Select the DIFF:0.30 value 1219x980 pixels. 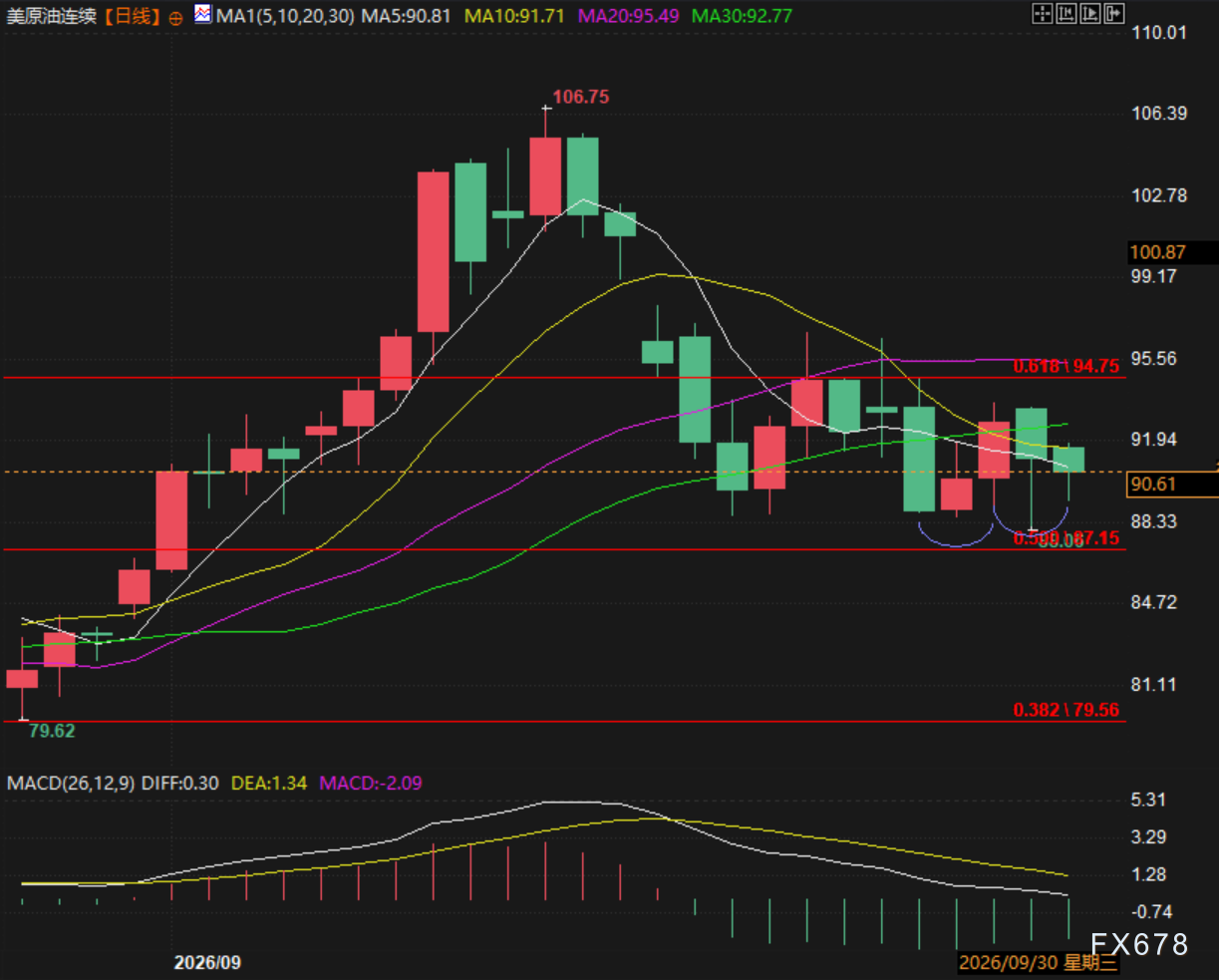[x=179, y=783]
